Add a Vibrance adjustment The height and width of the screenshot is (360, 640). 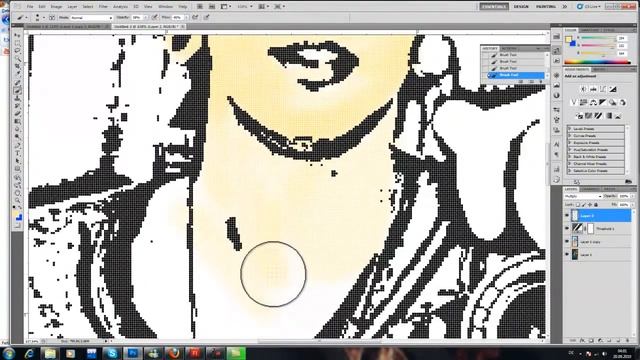click(573, 102)
